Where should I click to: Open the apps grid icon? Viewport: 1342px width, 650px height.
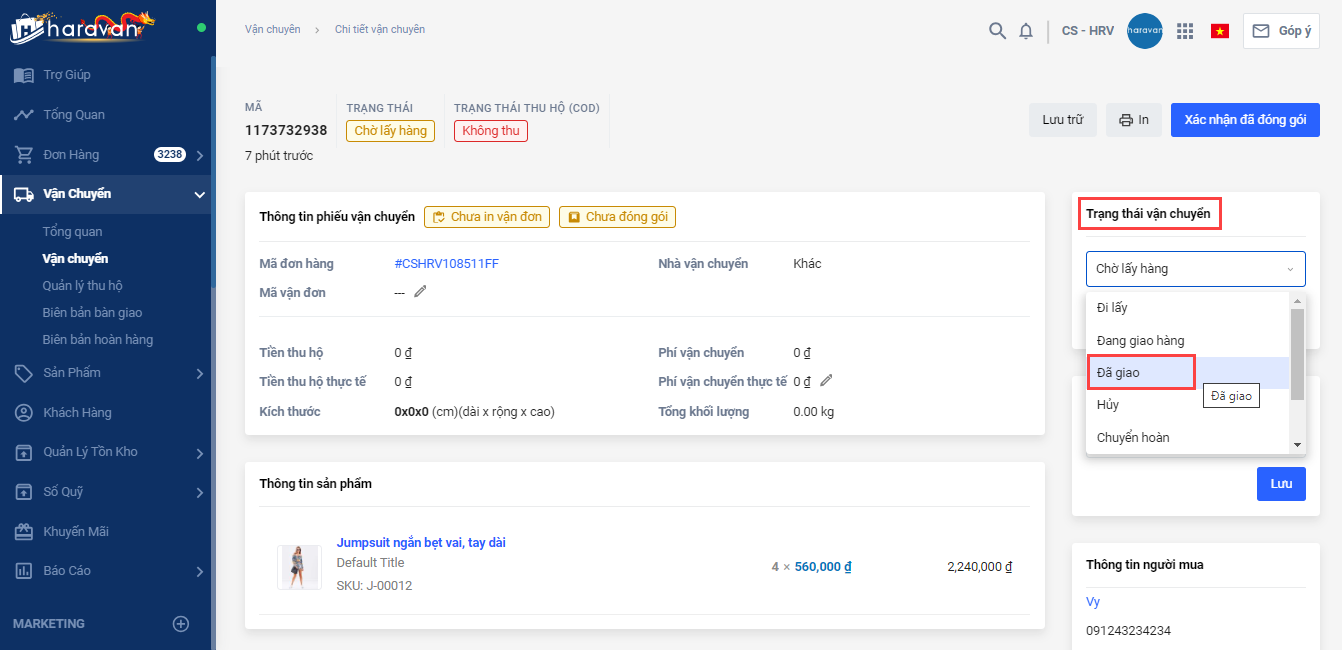pos(1185,31)
